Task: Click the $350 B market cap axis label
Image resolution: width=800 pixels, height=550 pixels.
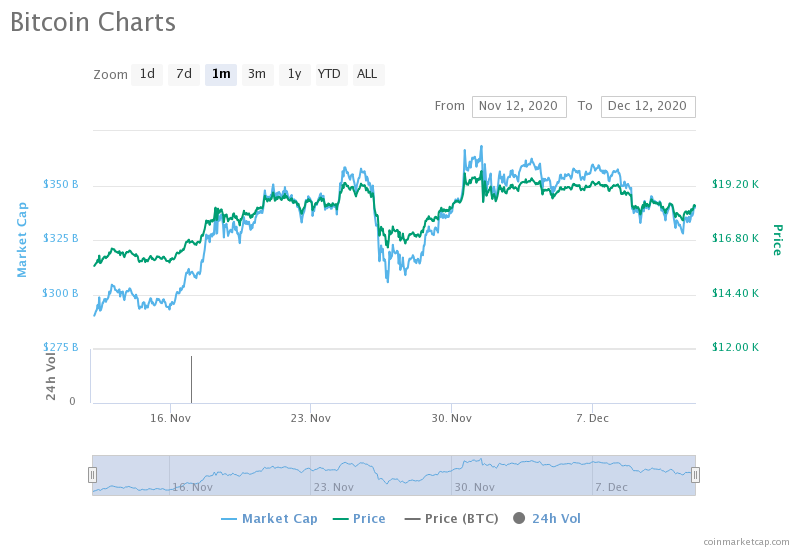Action: (60, 184)
